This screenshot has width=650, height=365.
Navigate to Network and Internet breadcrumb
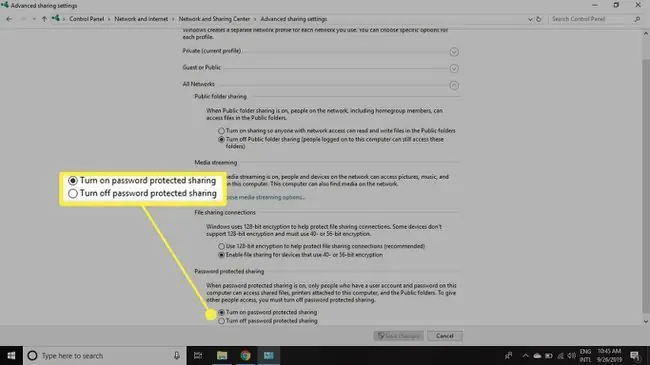pos(141,19)
